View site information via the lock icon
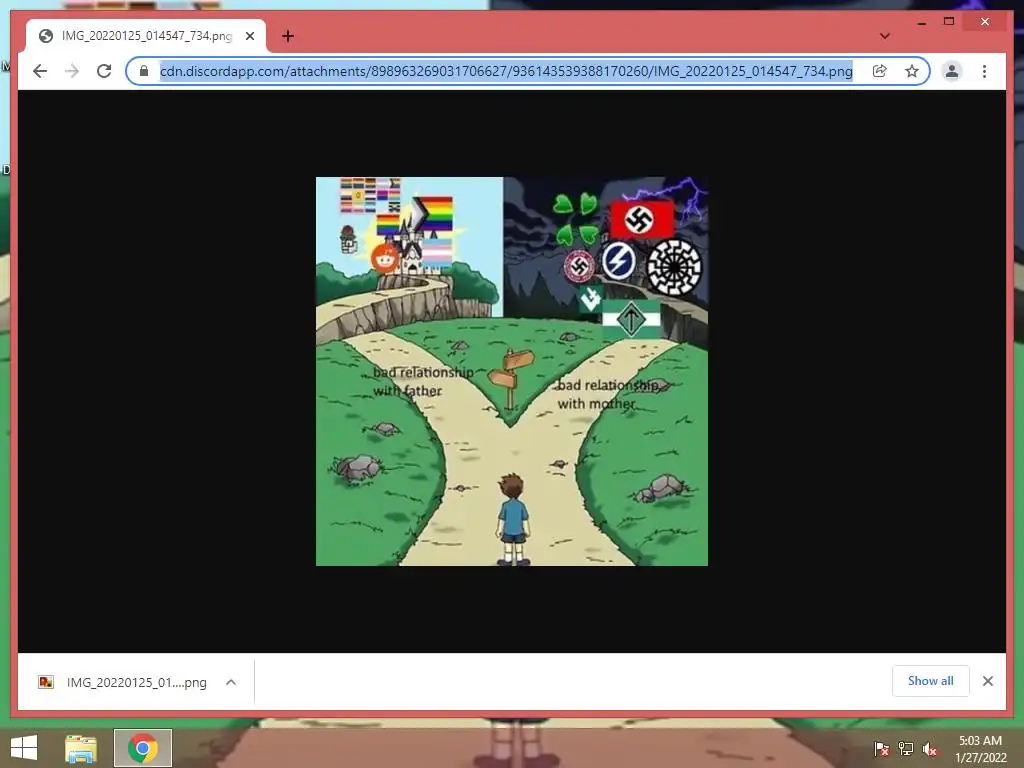1024x768 pixels. [144, 71]
